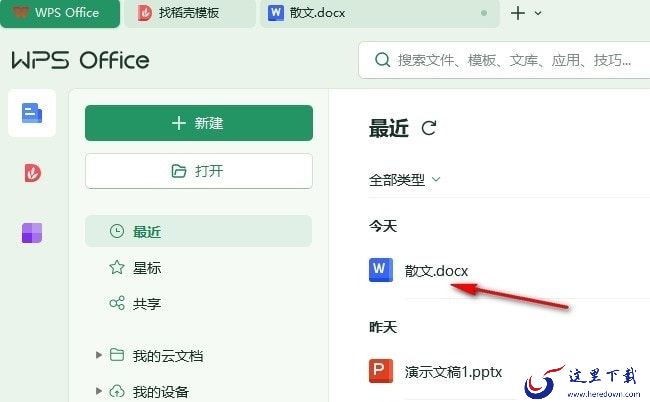Click the search field for files and templates
The width and height of the screenshot is (650, 402).
tap(504, 60)
